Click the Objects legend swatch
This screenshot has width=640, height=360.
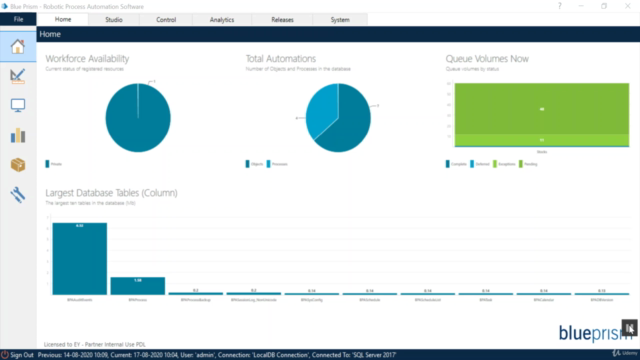click(x=247, y=164)
